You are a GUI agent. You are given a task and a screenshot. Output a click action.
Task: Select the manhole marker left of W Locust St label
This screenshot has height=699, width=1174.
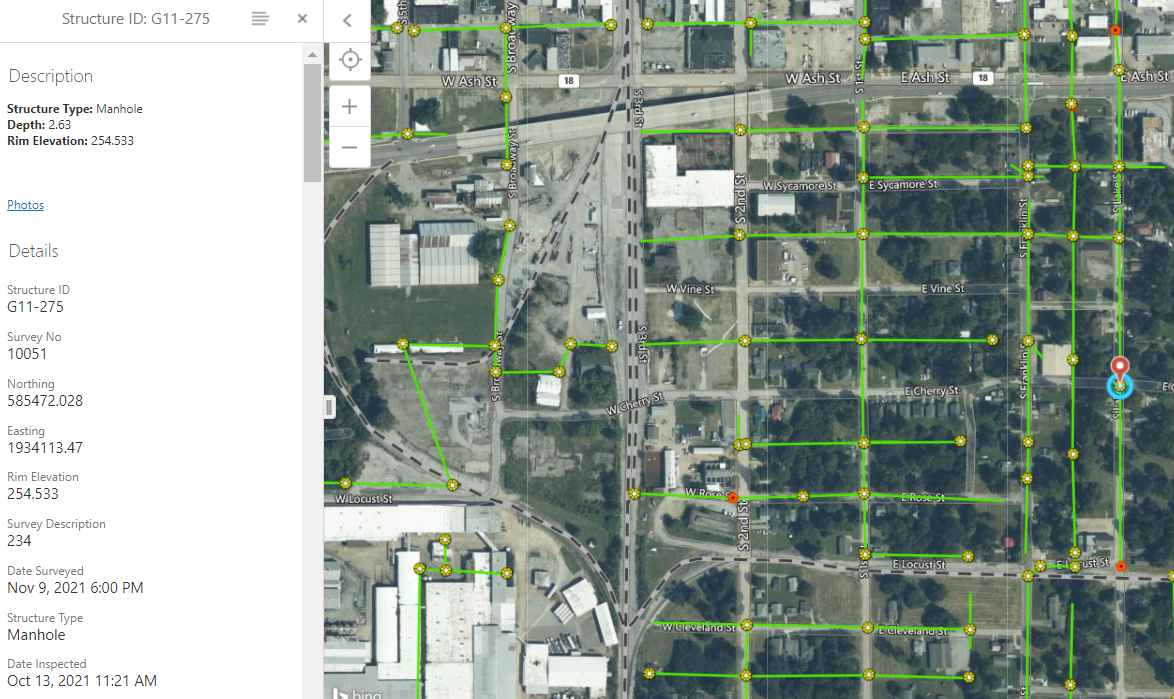pyautogui.click(x=346, y=483)
